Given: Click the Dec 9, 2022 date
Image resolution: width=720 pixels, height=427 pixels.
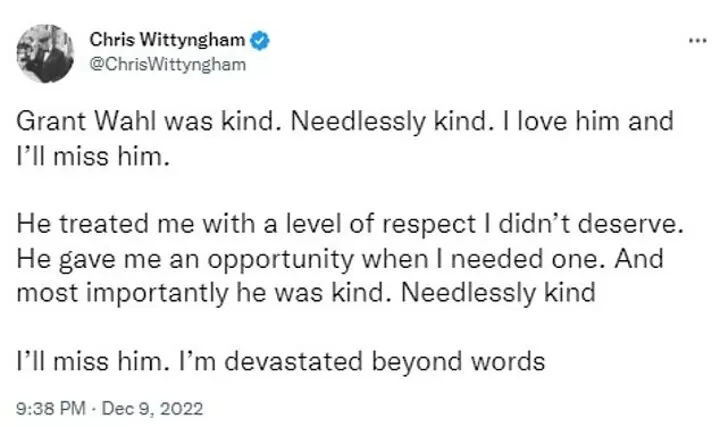Looking at the screenshot, I should tap(152, 408).
